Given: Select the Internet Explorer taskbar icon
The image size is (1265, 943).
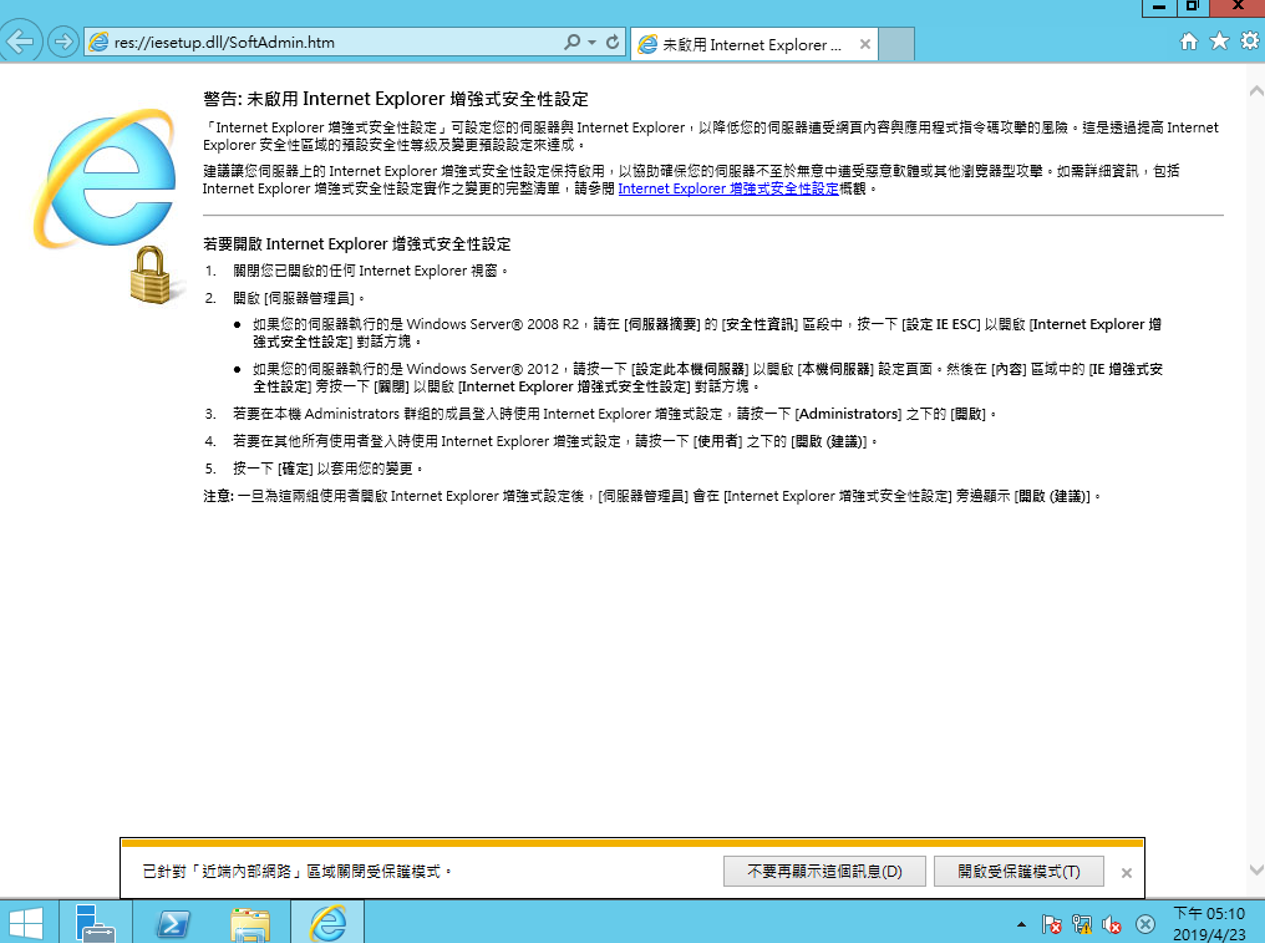Looking at the screenshot, I should [x=326, y=921].
